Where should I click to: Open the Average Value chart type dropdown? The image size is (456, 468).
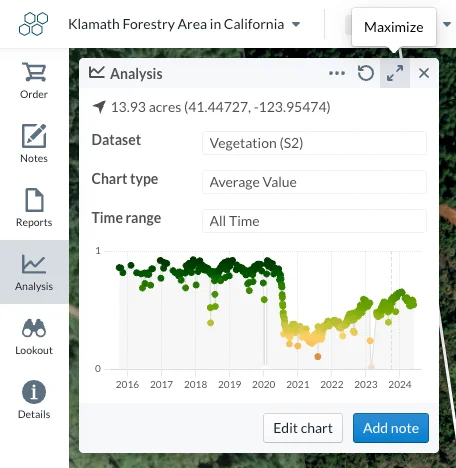pos(314,182)
